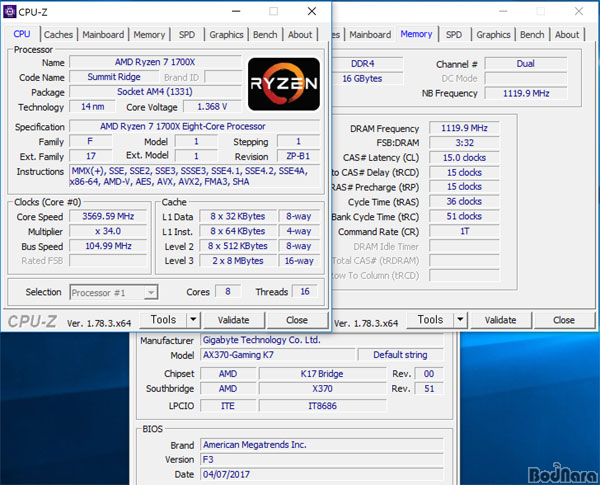The height and width of the screenshot is (485, 600).
Task: Minimize the front CPU-Z window
Action: (236, 11)
